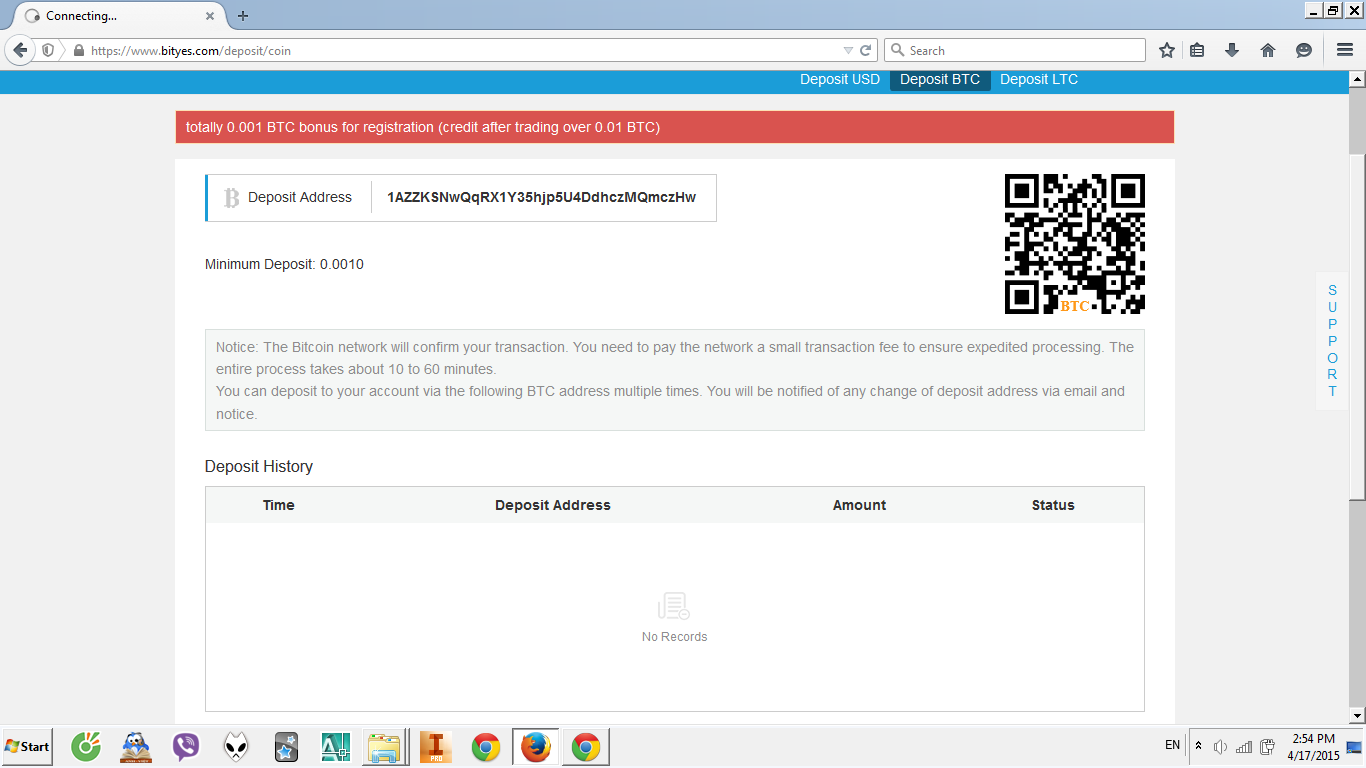1366x768 pixels.
Task: Show bookmarks list icon in toolbar
Action: 1197,50
